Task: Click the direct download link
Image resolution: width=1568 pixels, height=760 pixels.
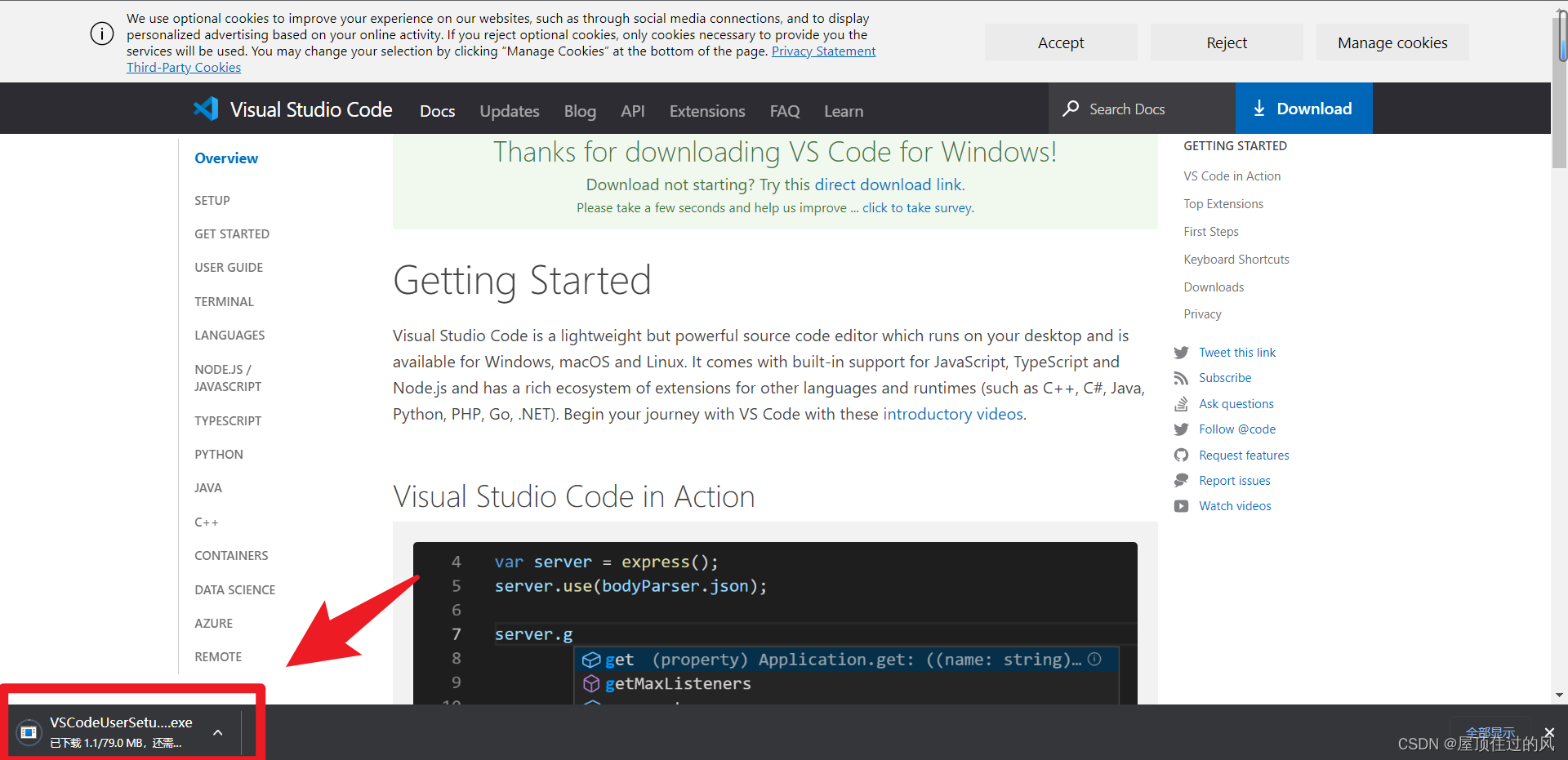Action: [889, 184]
